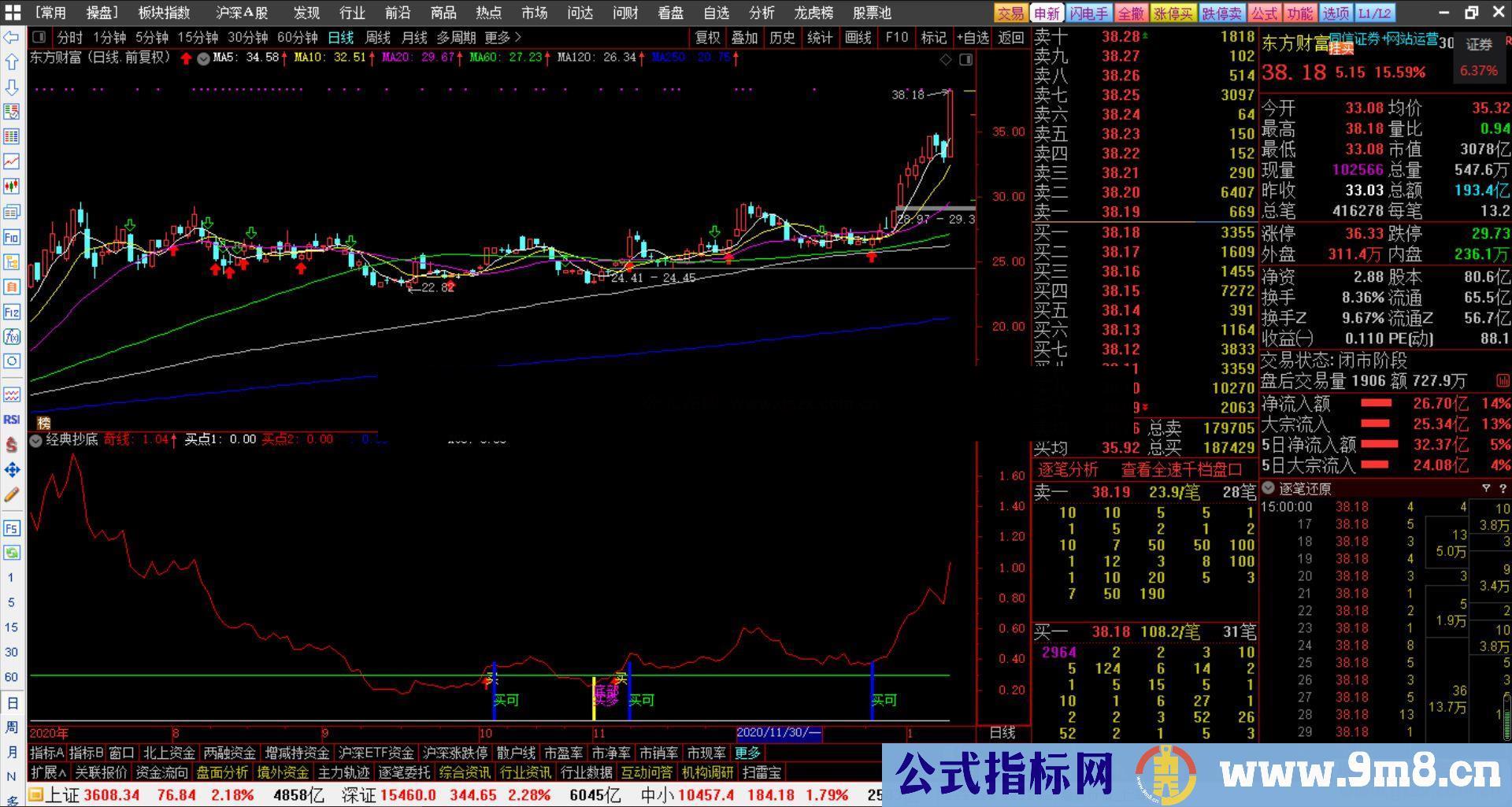1512x807 pixels.
Task: Click the yellow square icon before 上证
Action: click(x=36, y=796)
